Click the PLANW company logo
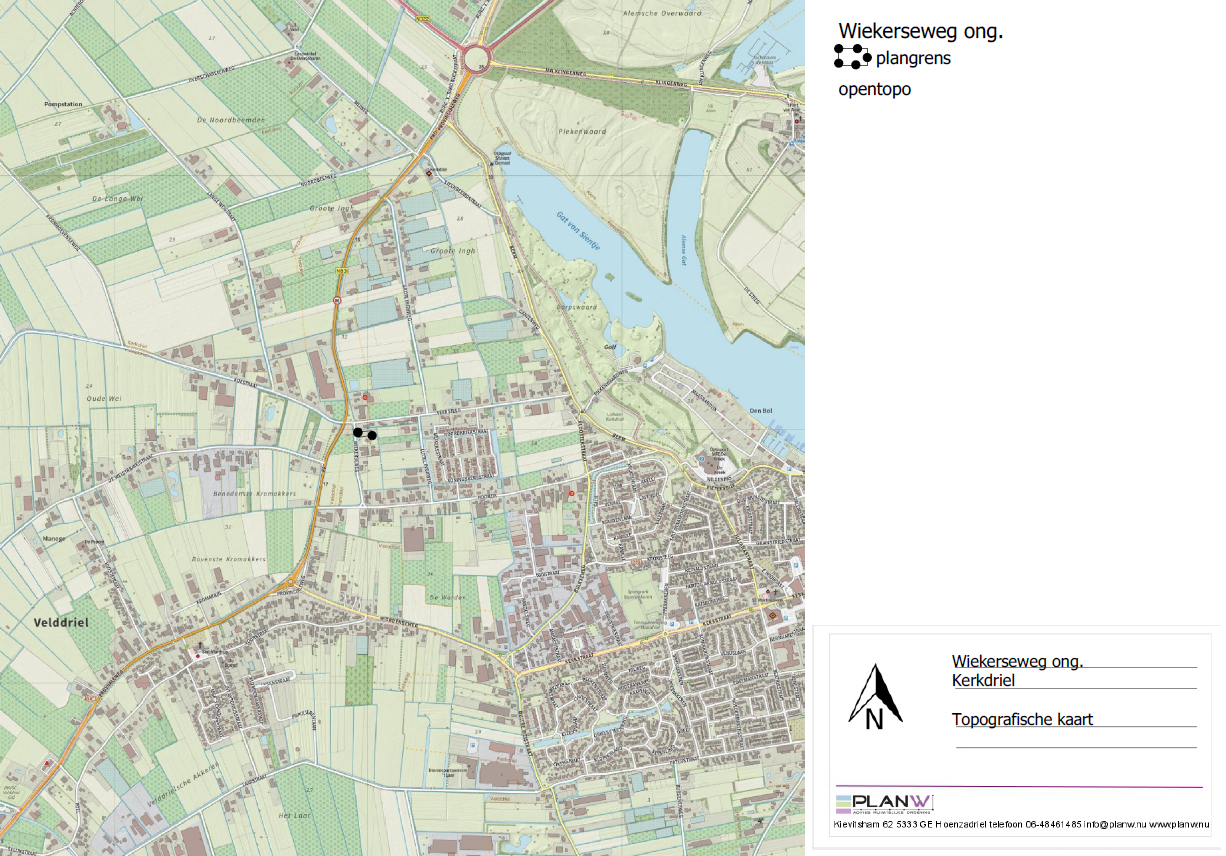Image resolution: width=1226 pixels, height=856 pixels. pyautogui.click(x=884, y=803)
